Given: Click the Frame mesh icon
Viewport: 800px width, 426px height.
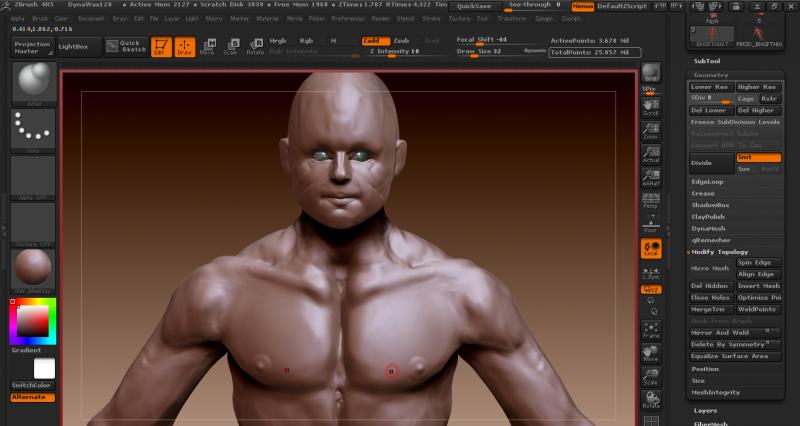Looking at the screenshot, I should click(651, 330).
